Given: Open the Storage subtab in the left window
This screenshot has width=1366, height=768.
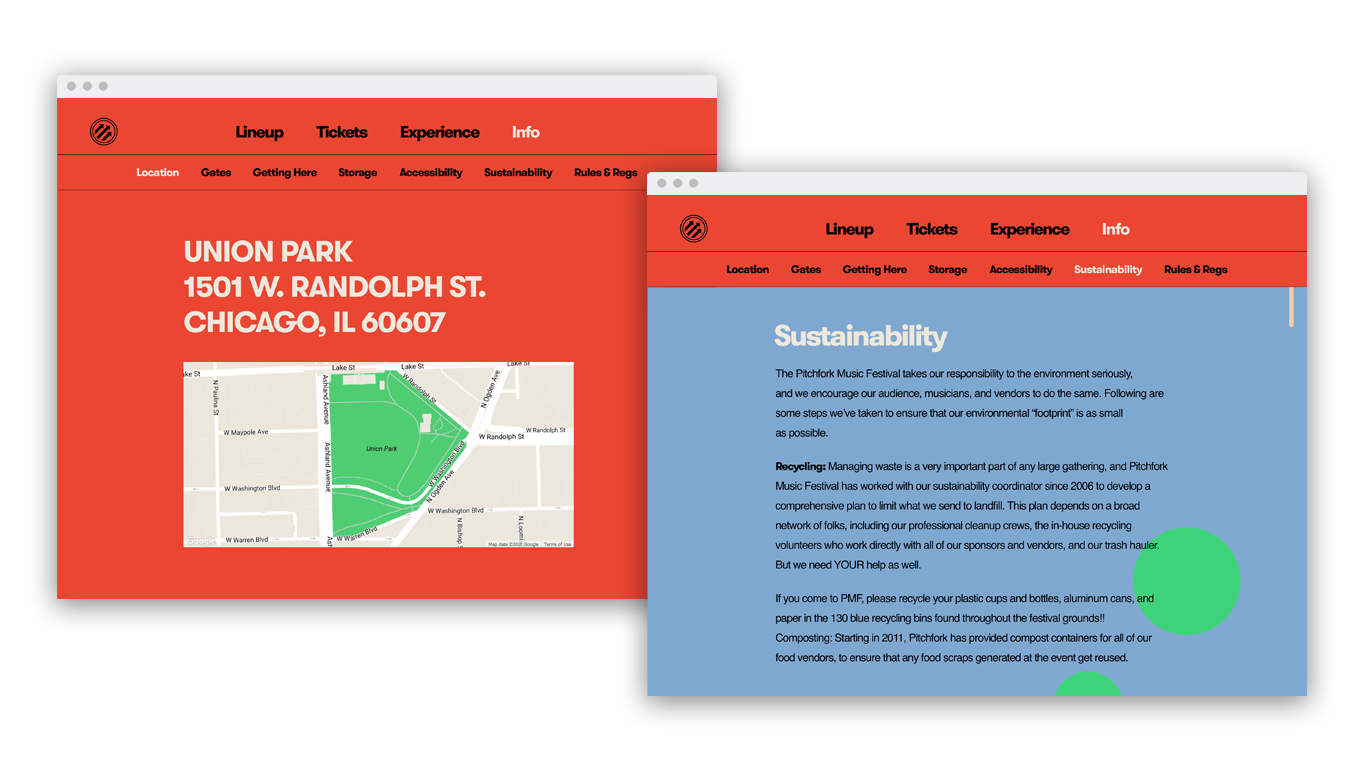Looking at the screenshot, I should point(358,172).
